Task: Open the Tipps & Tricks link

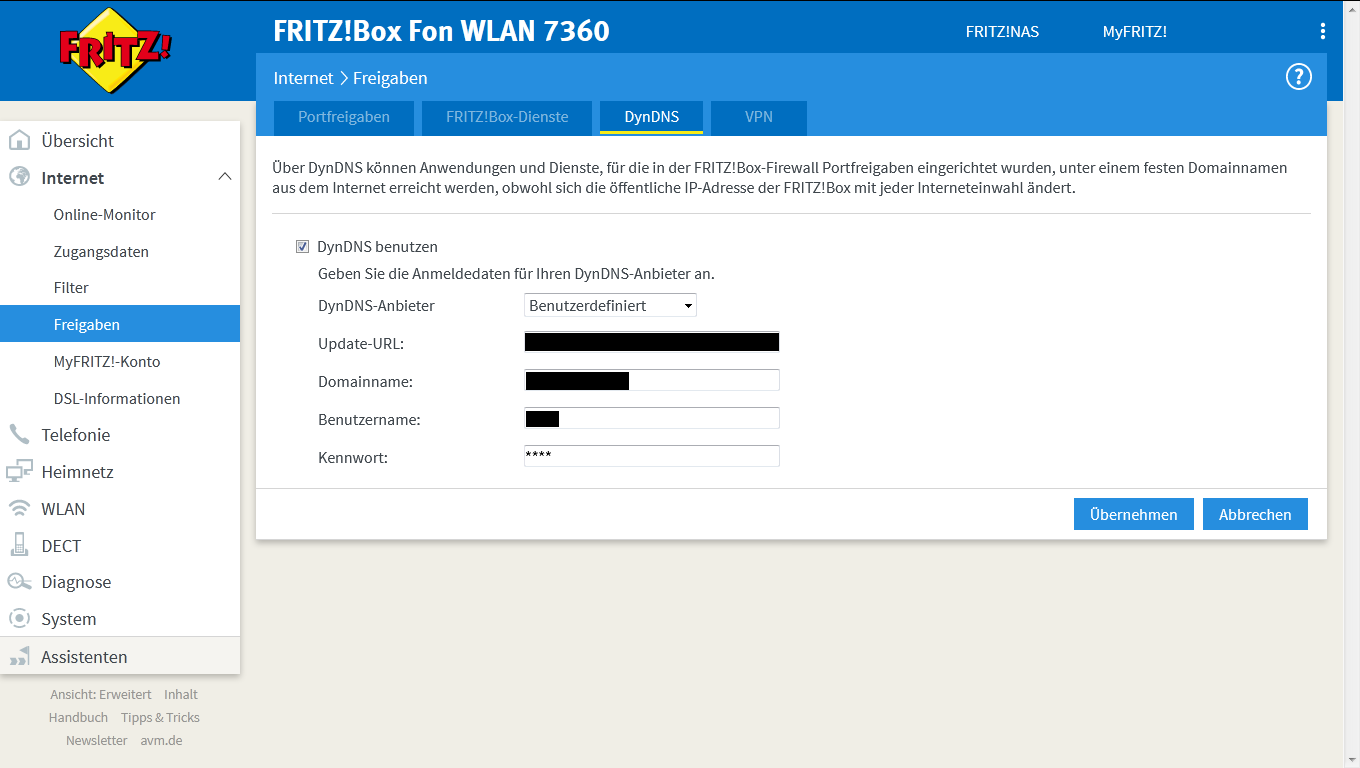Action: pyautogui.click(x=160, y=717)
